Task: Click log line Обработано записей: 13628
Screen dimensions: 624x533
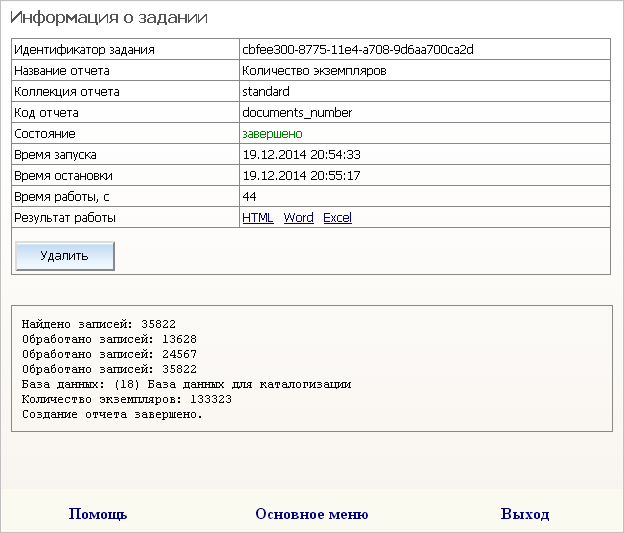Action: pyautogui.click(x=109, y=339)
